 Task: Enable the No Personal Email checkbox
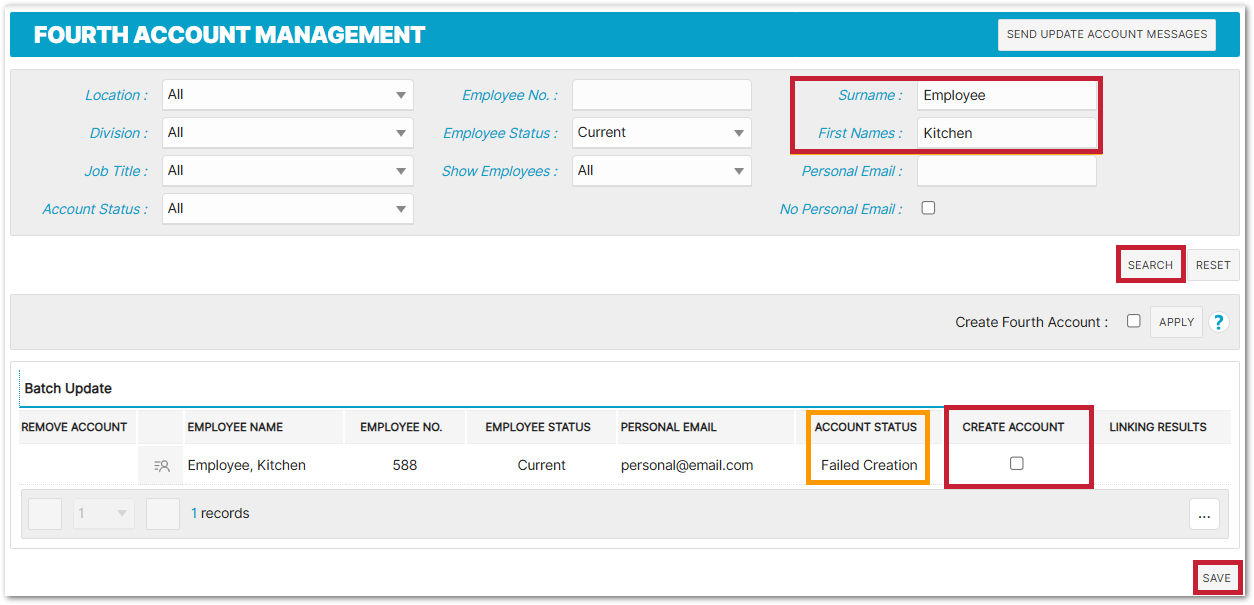[928, 208]
